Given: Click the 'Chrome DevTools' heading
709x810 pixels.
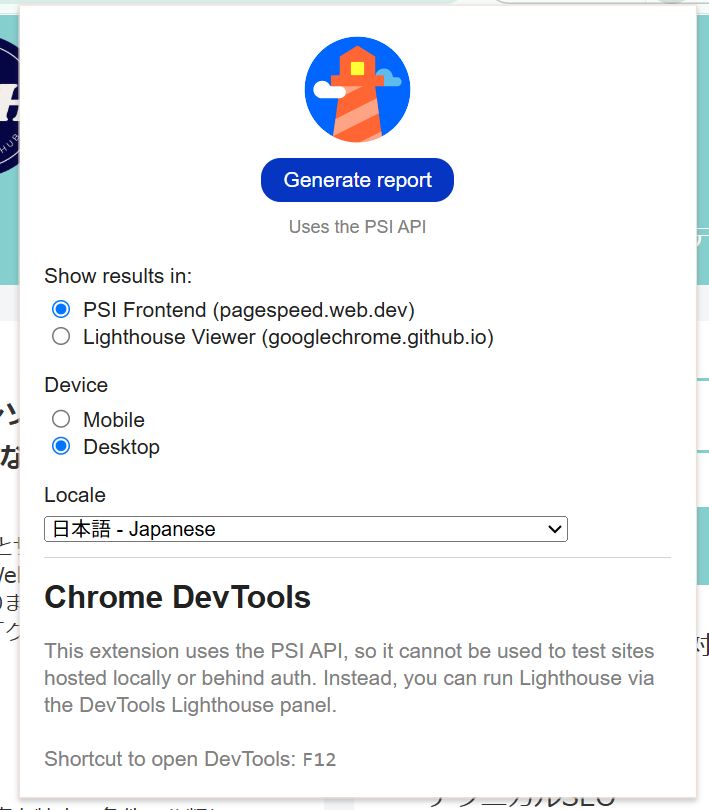Looking at the screenshot, I should tap(177, 597).
